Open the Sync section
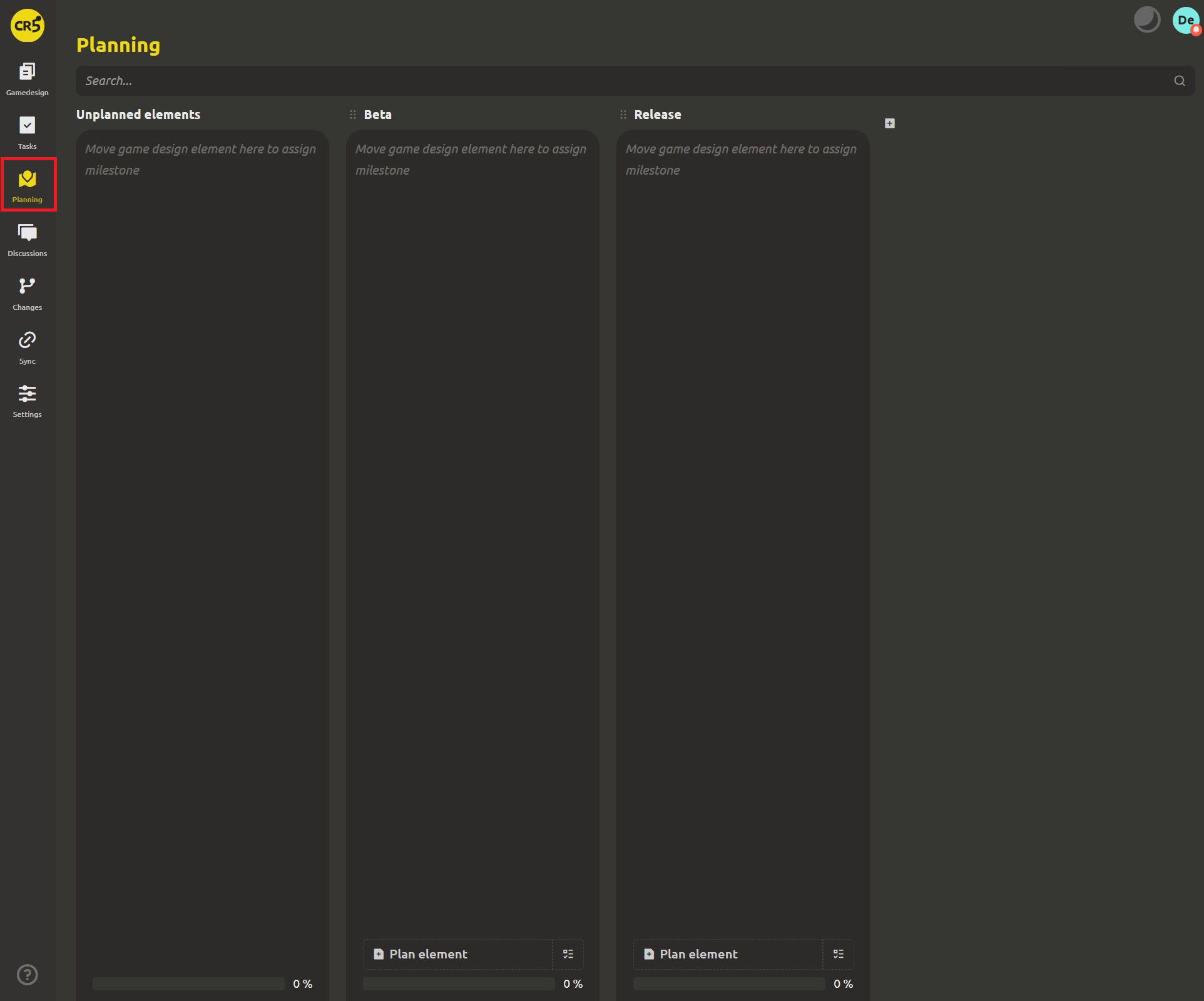Screen dimensions: 1204x1001 pos(28,347)
